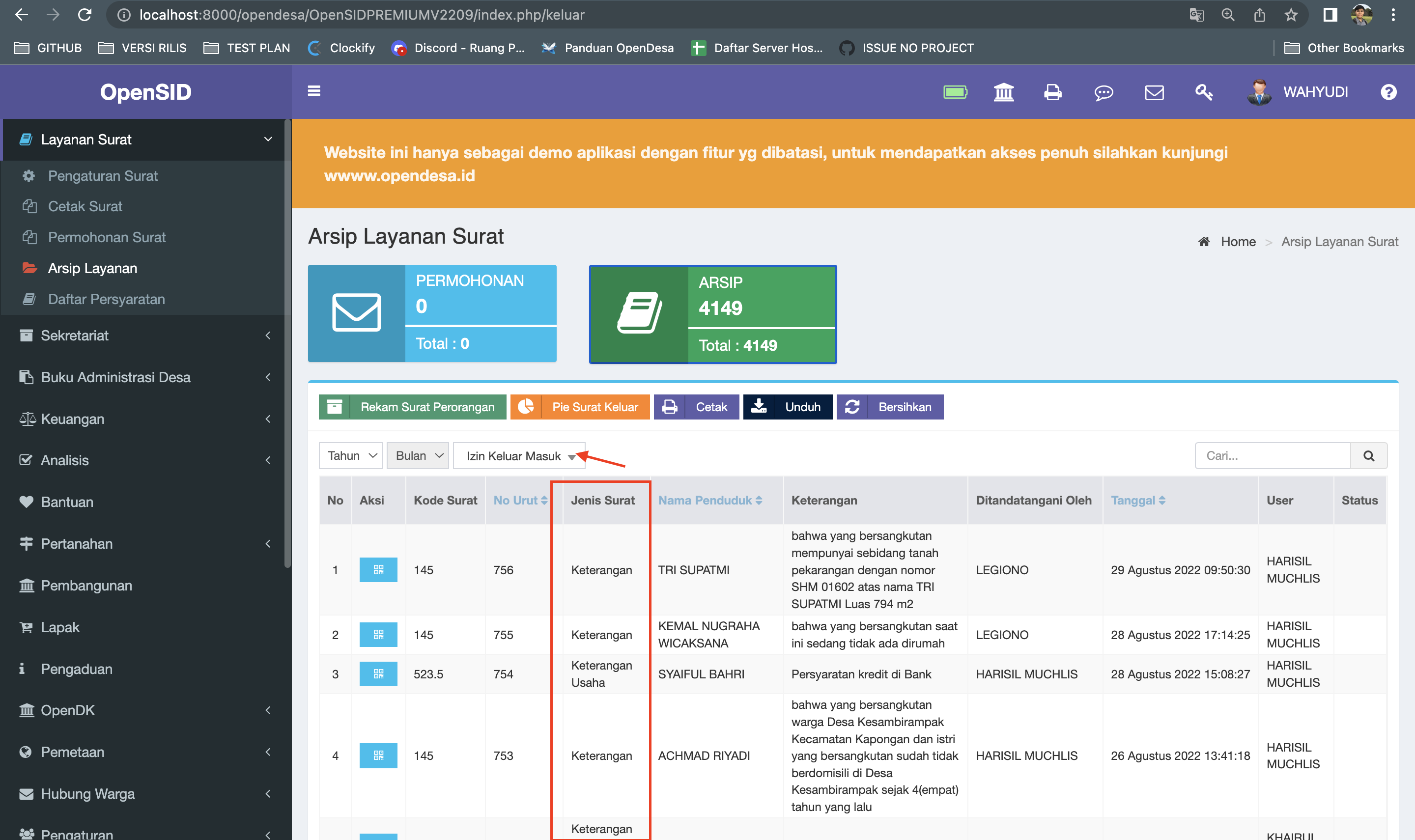Toggle the sidebar with the hamburger icon
This screenshot has height=840, width=1415.
pos(314,91)
